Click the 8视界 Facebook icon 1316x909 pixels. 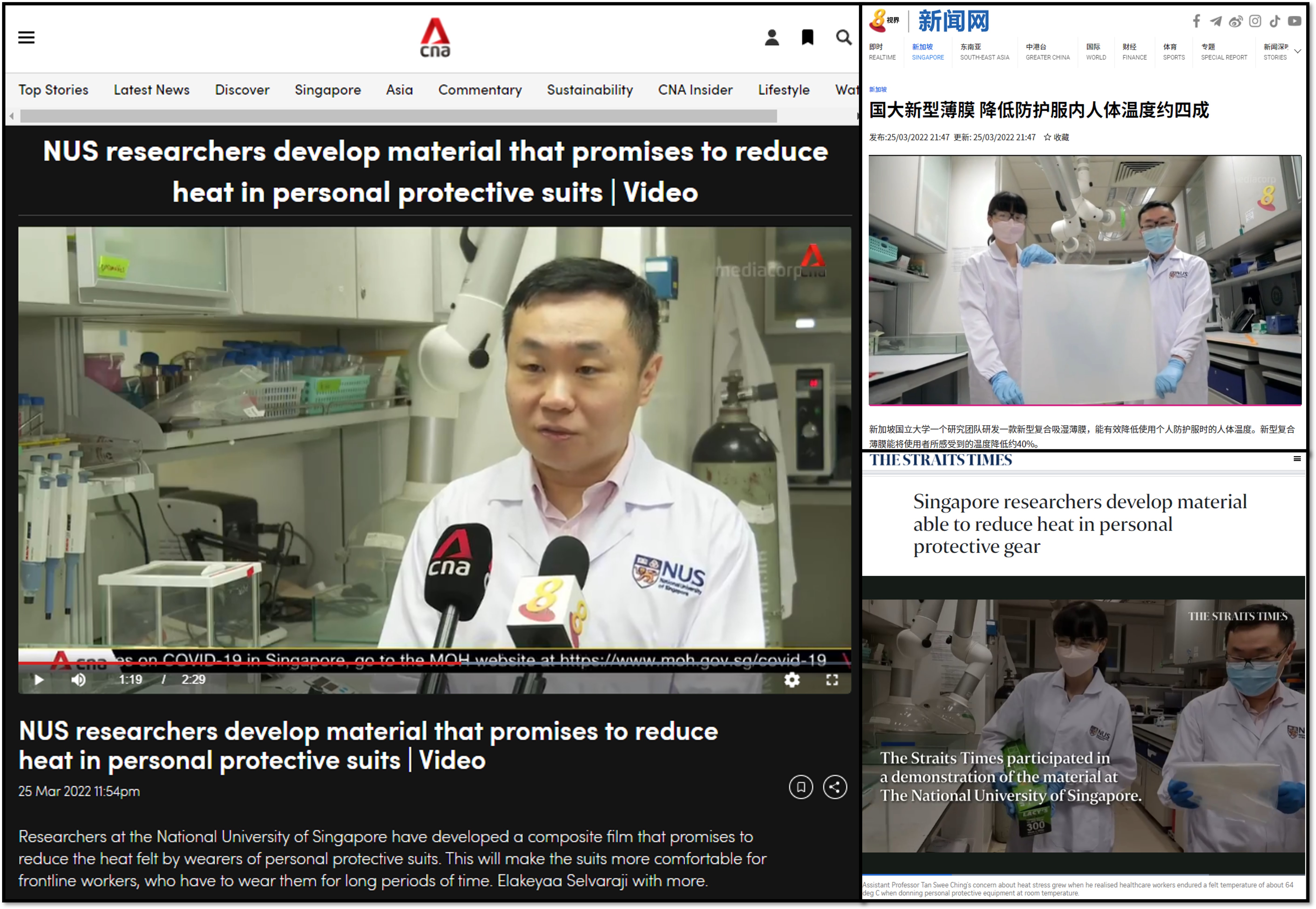1196,21
